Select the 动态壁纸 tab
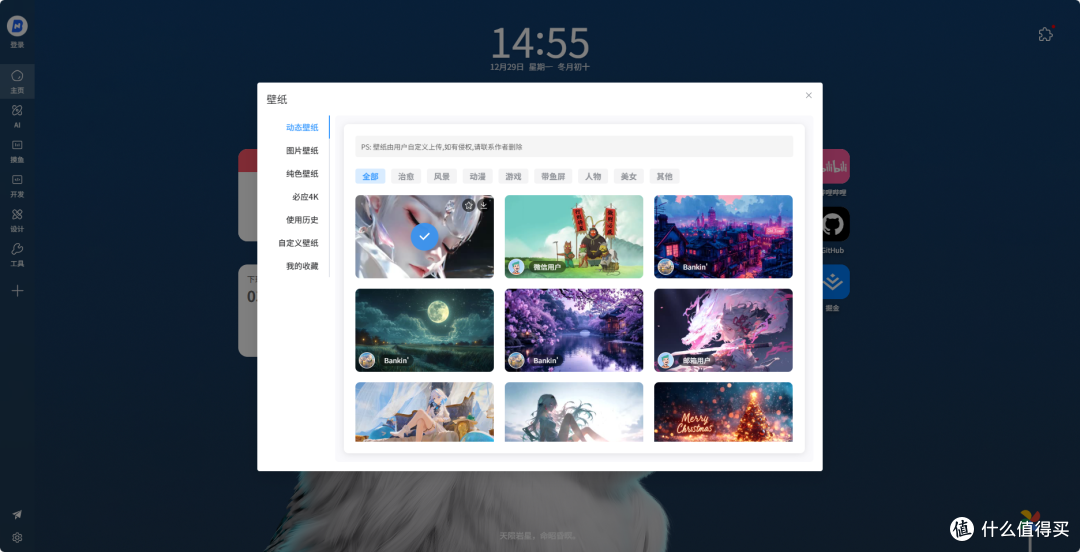1080x552 pixels. click(x=302, y=127)
